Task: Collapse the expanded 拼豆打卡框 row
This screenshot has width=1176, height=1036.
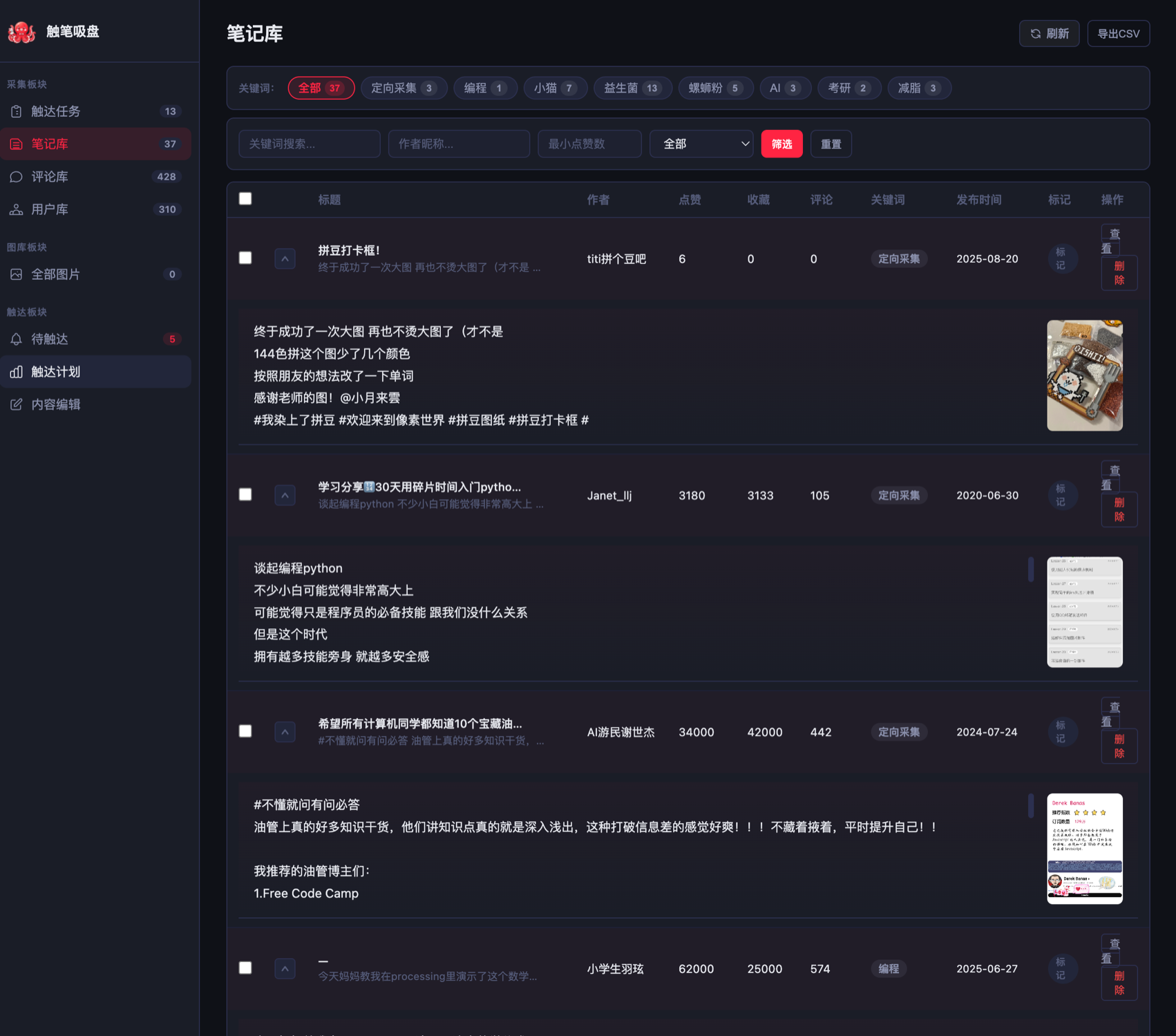Action: 285,258
